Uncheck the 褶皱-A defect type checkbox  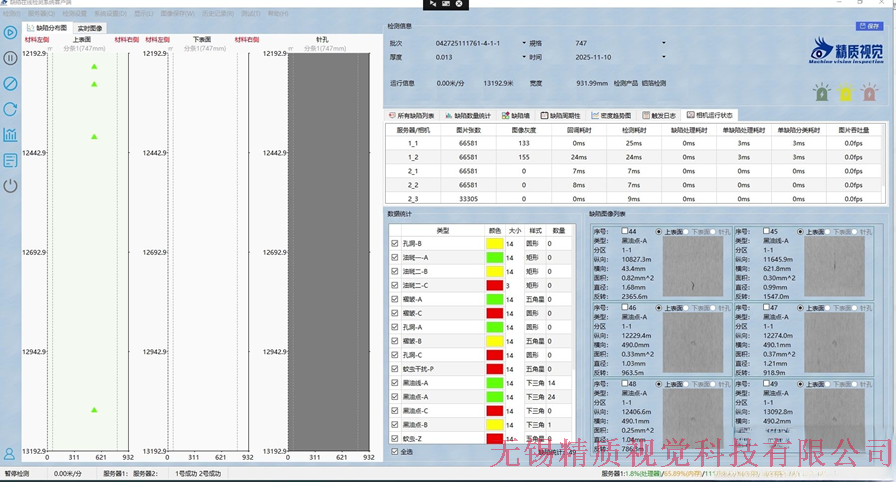point(395,299)
